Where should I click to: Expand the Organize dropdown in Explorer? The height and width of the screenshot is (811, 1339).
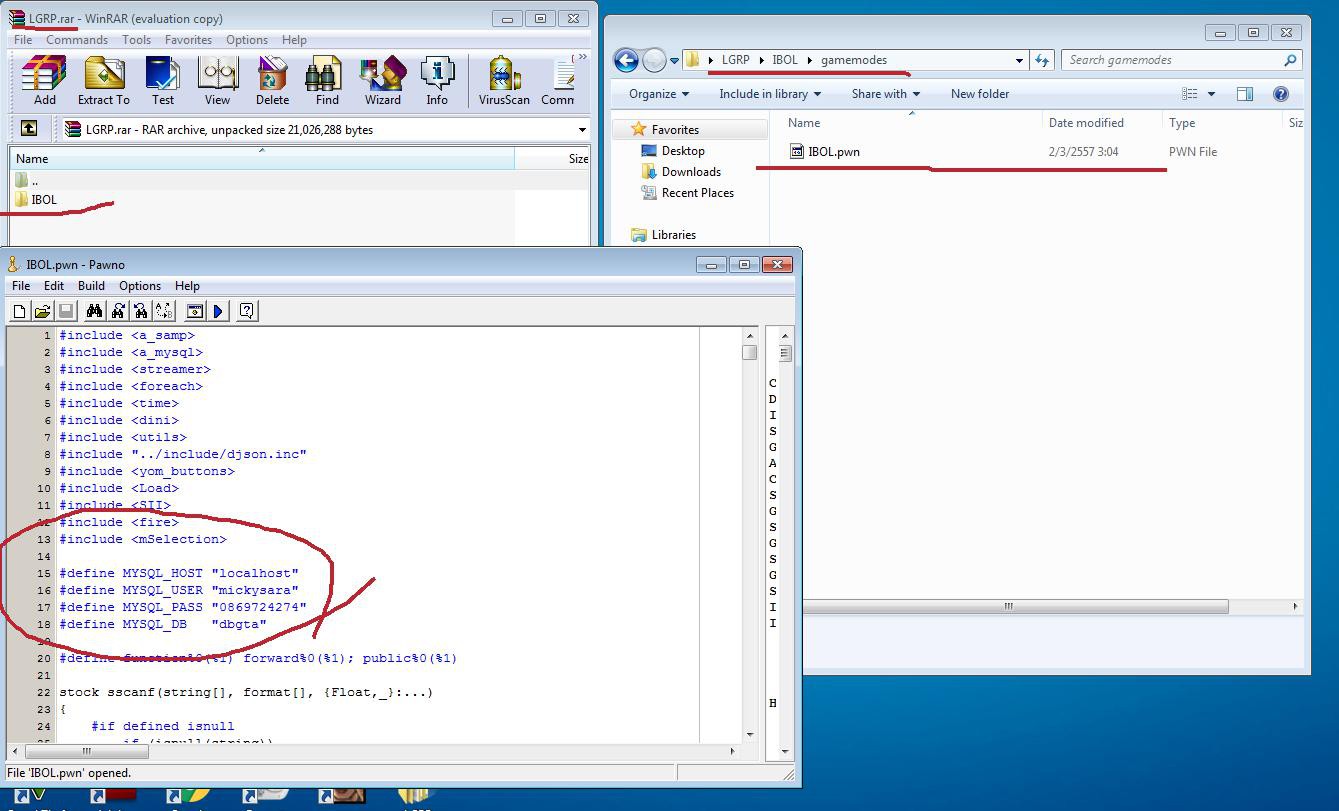click(x=658, y=94)
